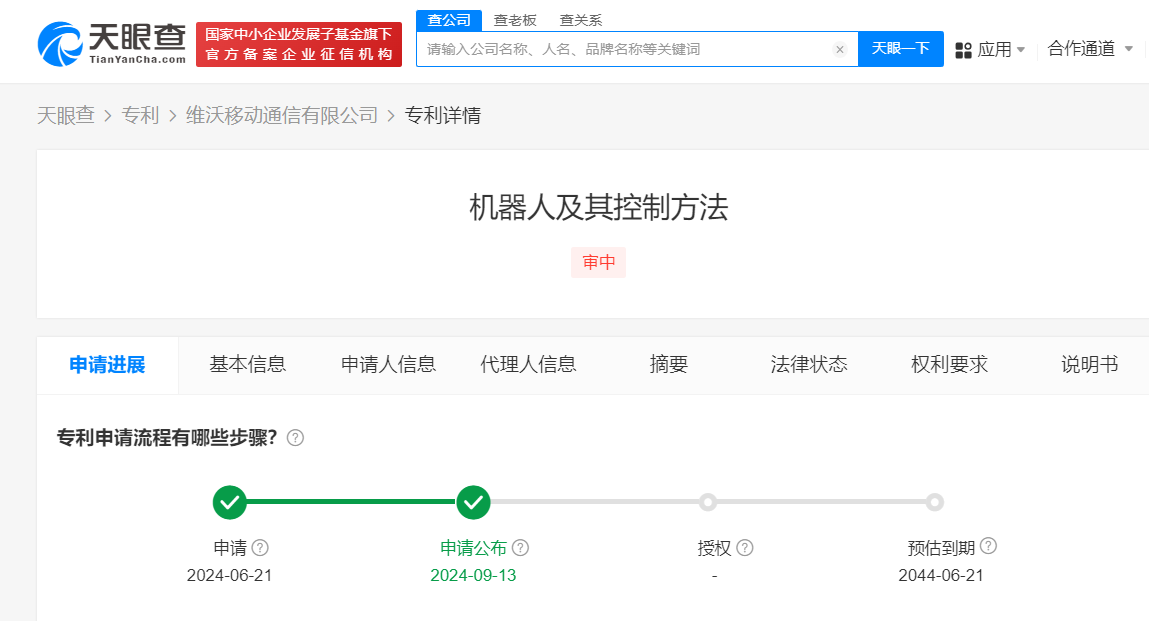This screenshot has width=1149, height=621.
Task: Click help icon next to 专利申请流程有哪些步骤
Action: [295, 438]
